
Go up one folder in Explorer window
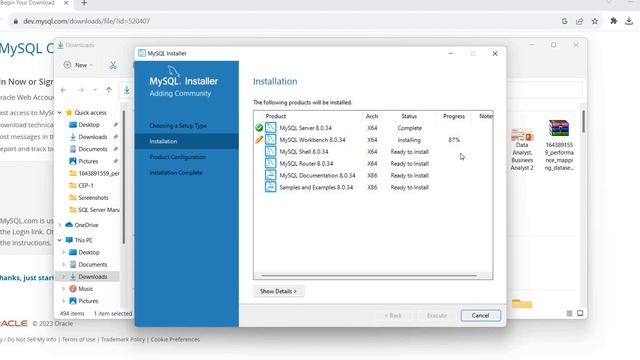pos(109,90)
